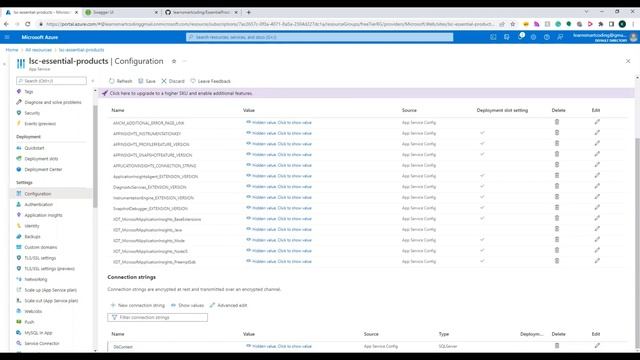Reveal the DbContext connection string value
Screen dimensions: 640x360
point(279,346)
